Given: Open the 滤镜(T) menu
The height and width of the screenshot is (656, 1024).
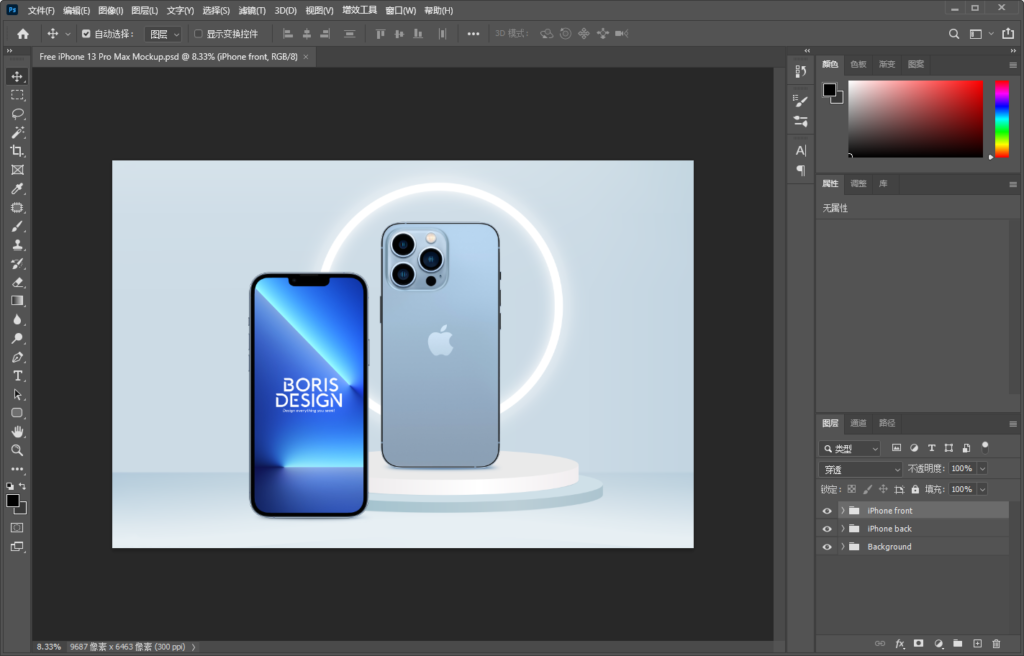Looking at the screenshot, I should point(251,10).
